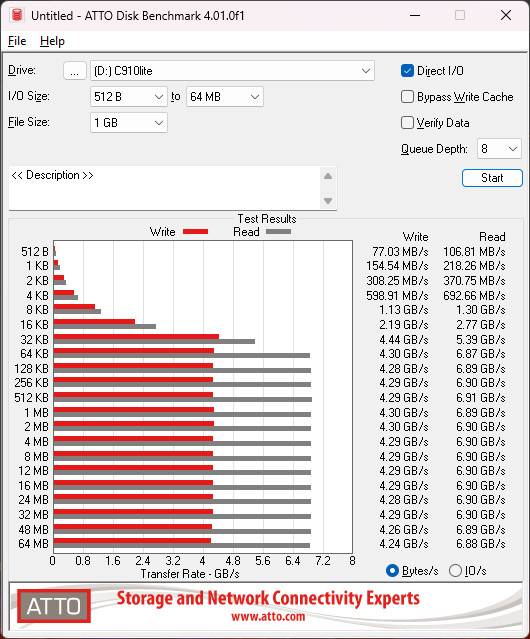The width and height of the screenshot is (530, 639).
Task: Open the File Size dropdown 1 GB
Action: (128, 123)
